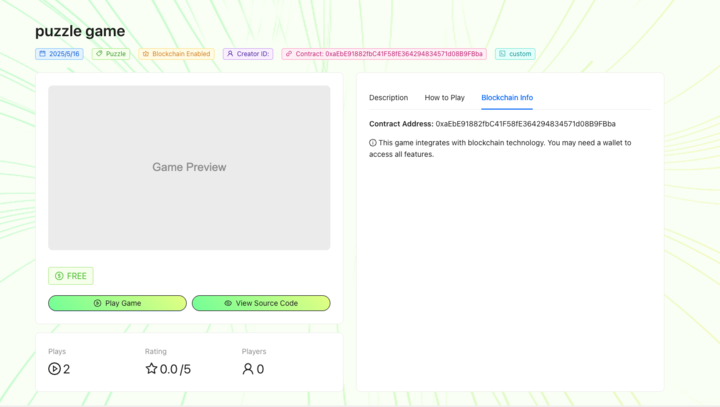Click the user icon in Creator ID tag
Image resolution: width=720 pixels, height=407 pixels.
click(x=230, y=54)
